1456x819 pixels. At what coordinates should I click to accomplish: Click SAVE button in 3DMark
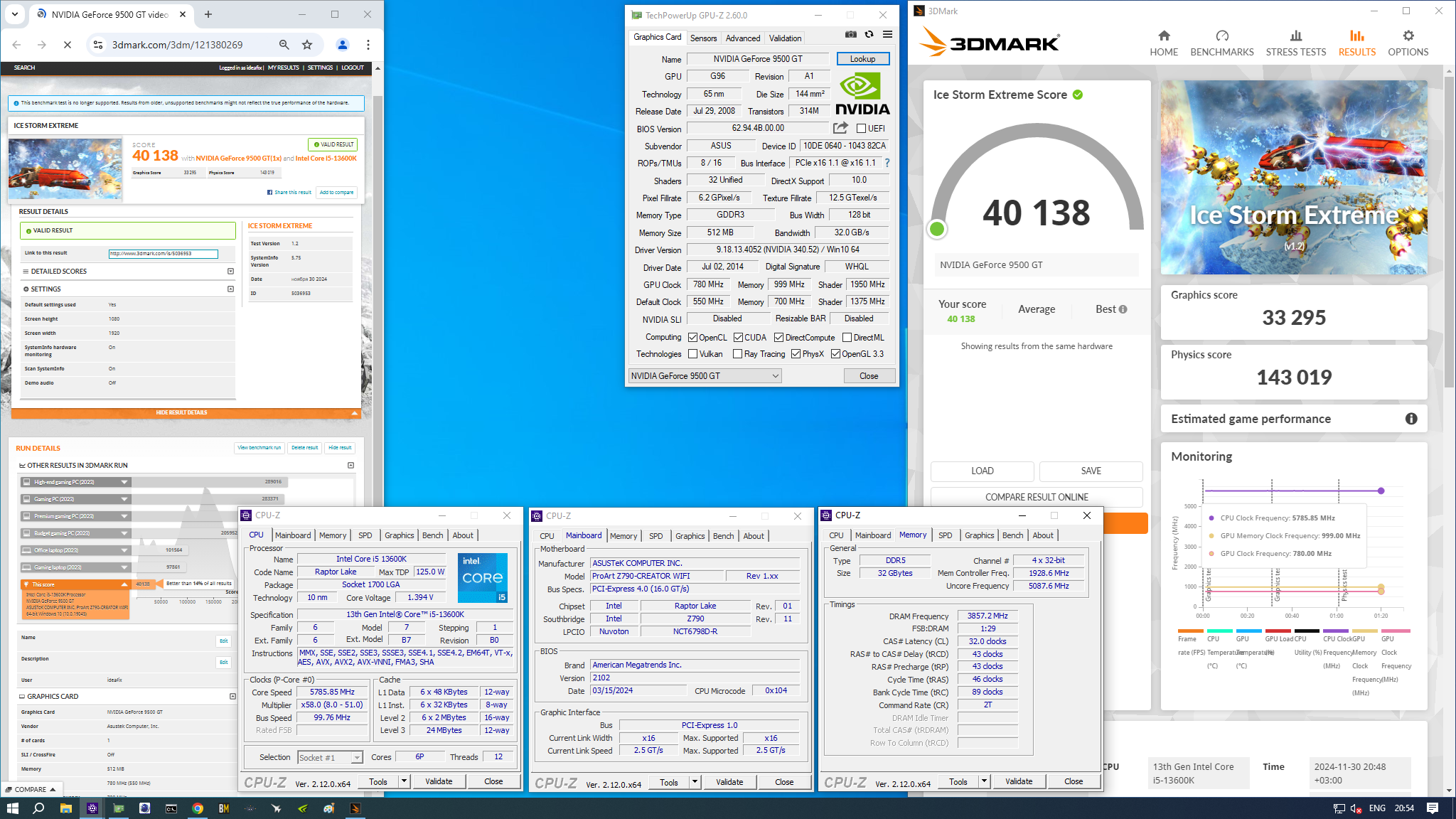click(x=1091, y=471)
